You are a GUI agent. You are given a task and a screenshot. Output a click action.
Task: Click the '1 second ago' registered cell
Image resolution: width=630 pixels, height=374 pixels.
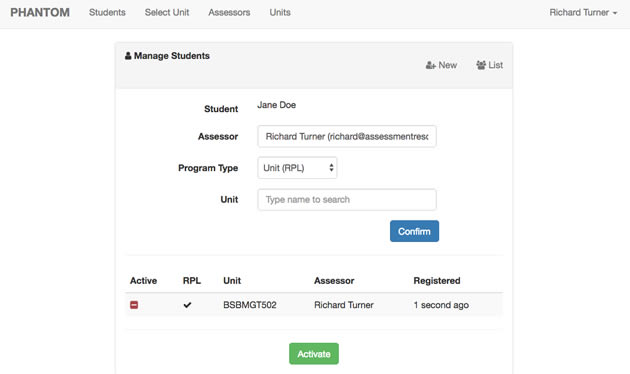[x=441, y=305]
